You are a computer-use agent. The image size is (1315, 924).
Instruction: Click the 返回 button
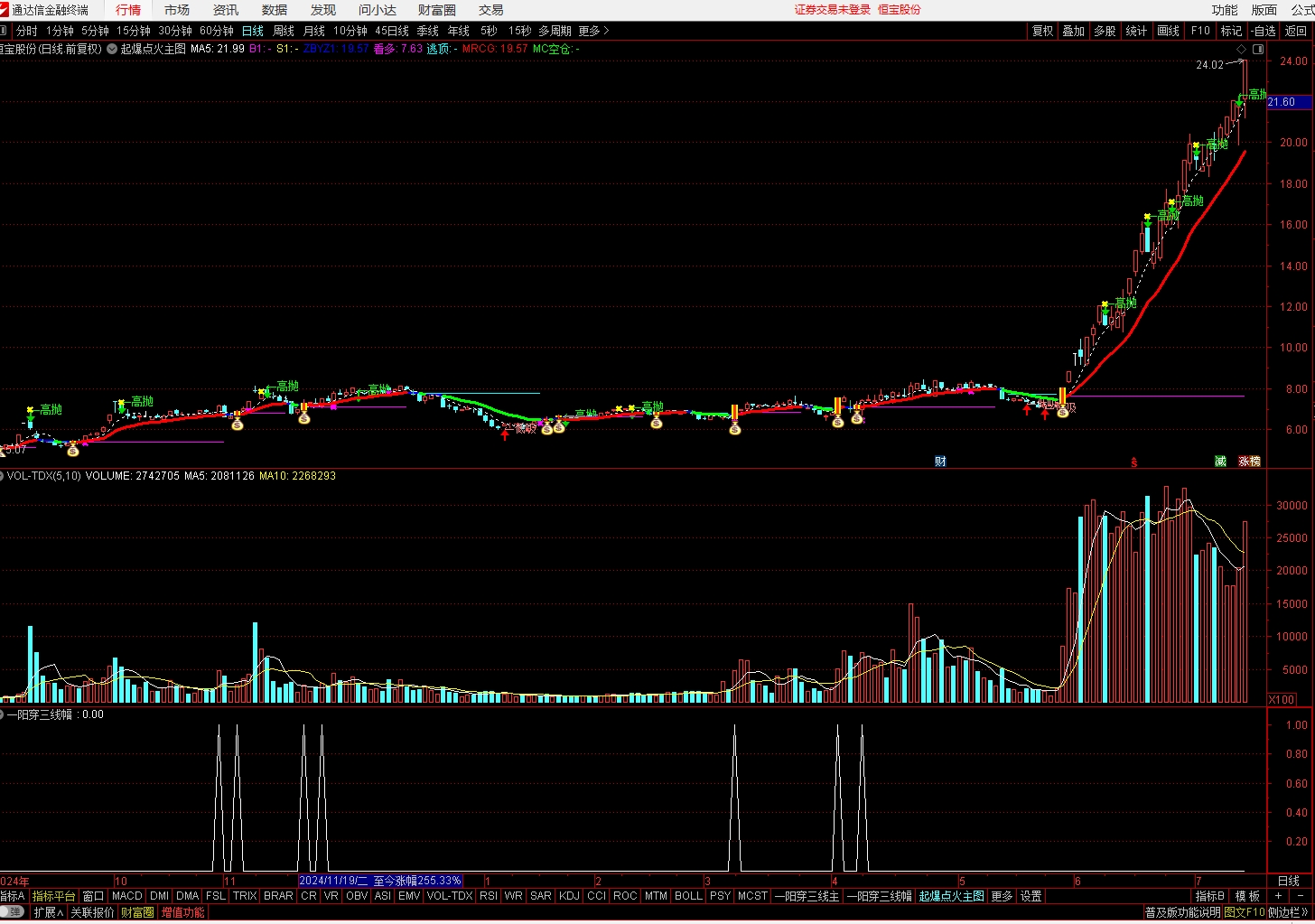pos(1296,31)
